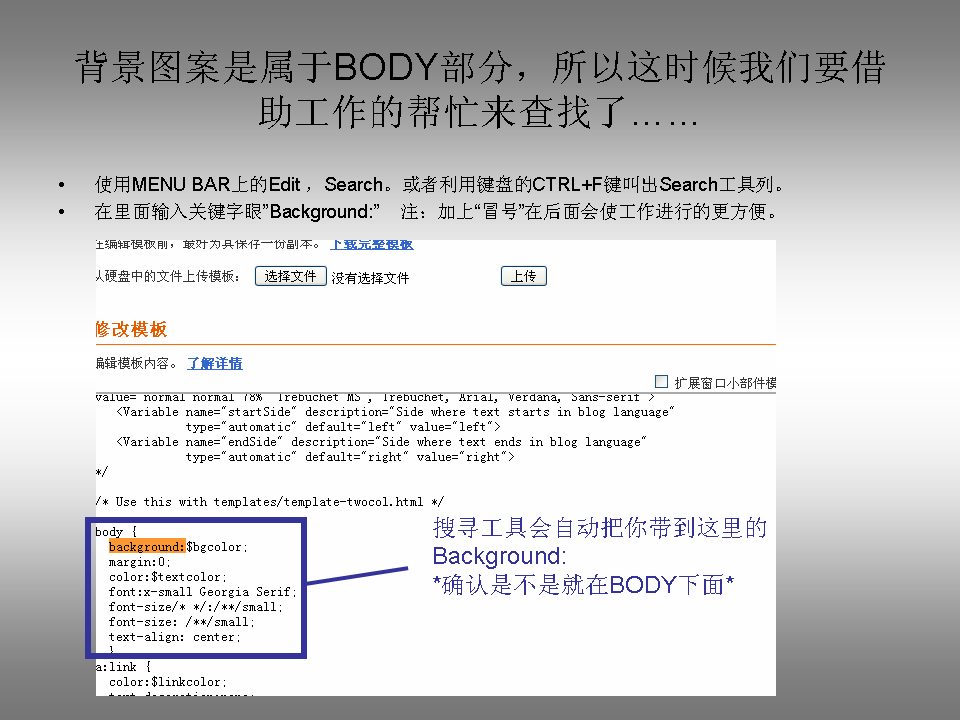Enable the 扩展窗口小部件模 checkbox
This screenshot has width=960, height=720.
pyautogui.click(x=661, y=380)
